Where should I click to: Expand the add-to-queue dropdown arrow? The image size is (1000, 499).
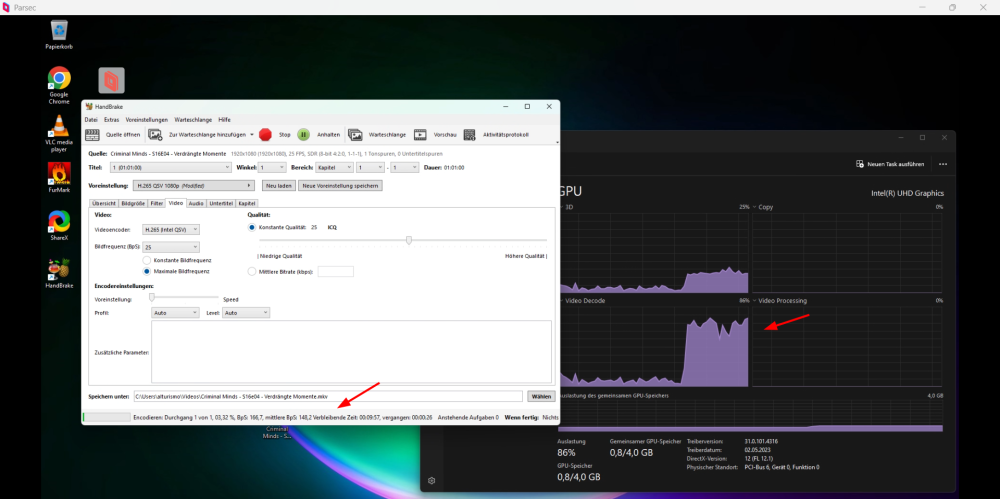(x=252, y=135)
